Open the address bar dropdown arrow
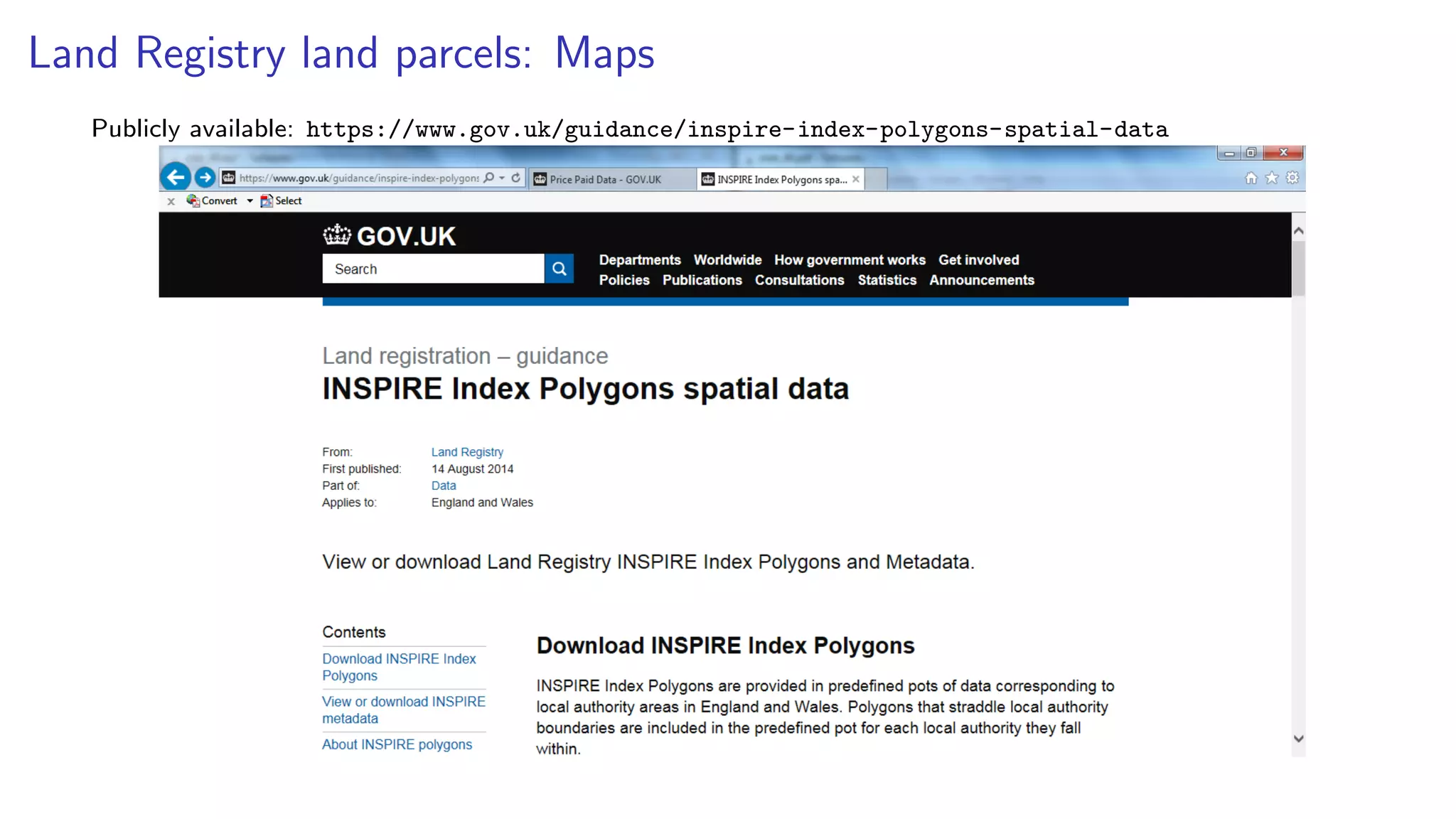This screenshot has width=1456, height=819. click(502, 178)
